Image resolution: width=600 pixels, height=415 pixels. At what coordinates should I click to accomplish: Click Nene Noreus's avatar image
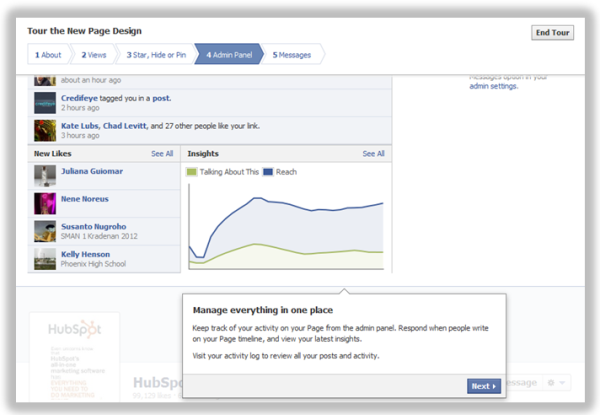[44, 203]
